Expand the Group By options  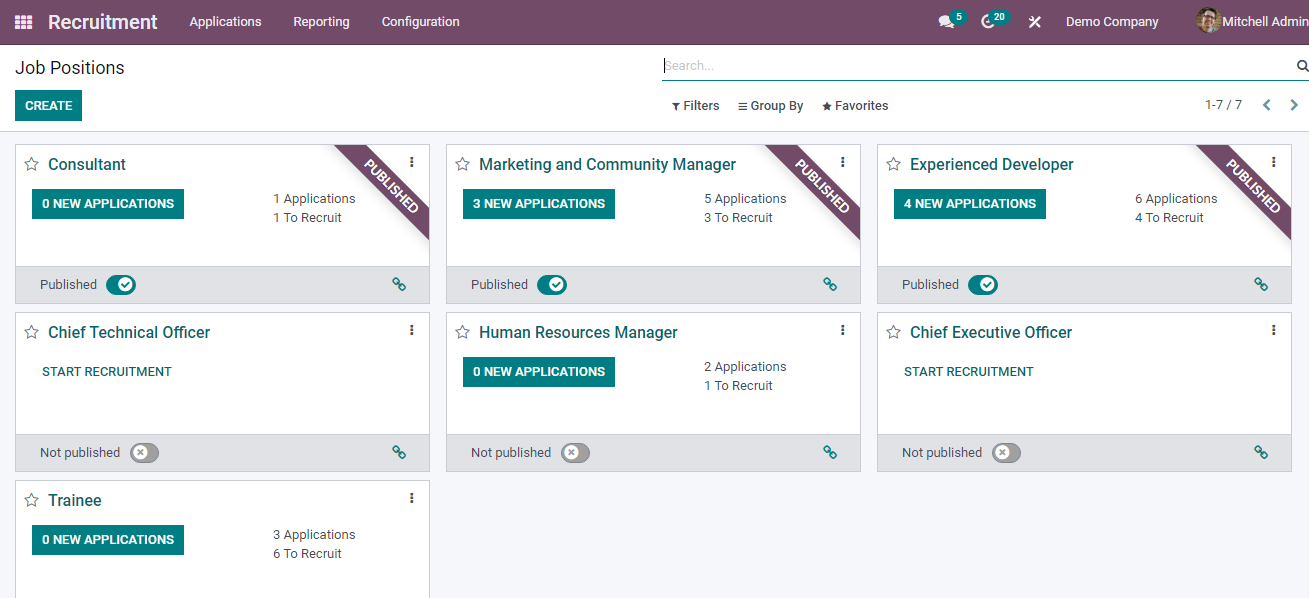pyautogui.click(x=770, y=106)
